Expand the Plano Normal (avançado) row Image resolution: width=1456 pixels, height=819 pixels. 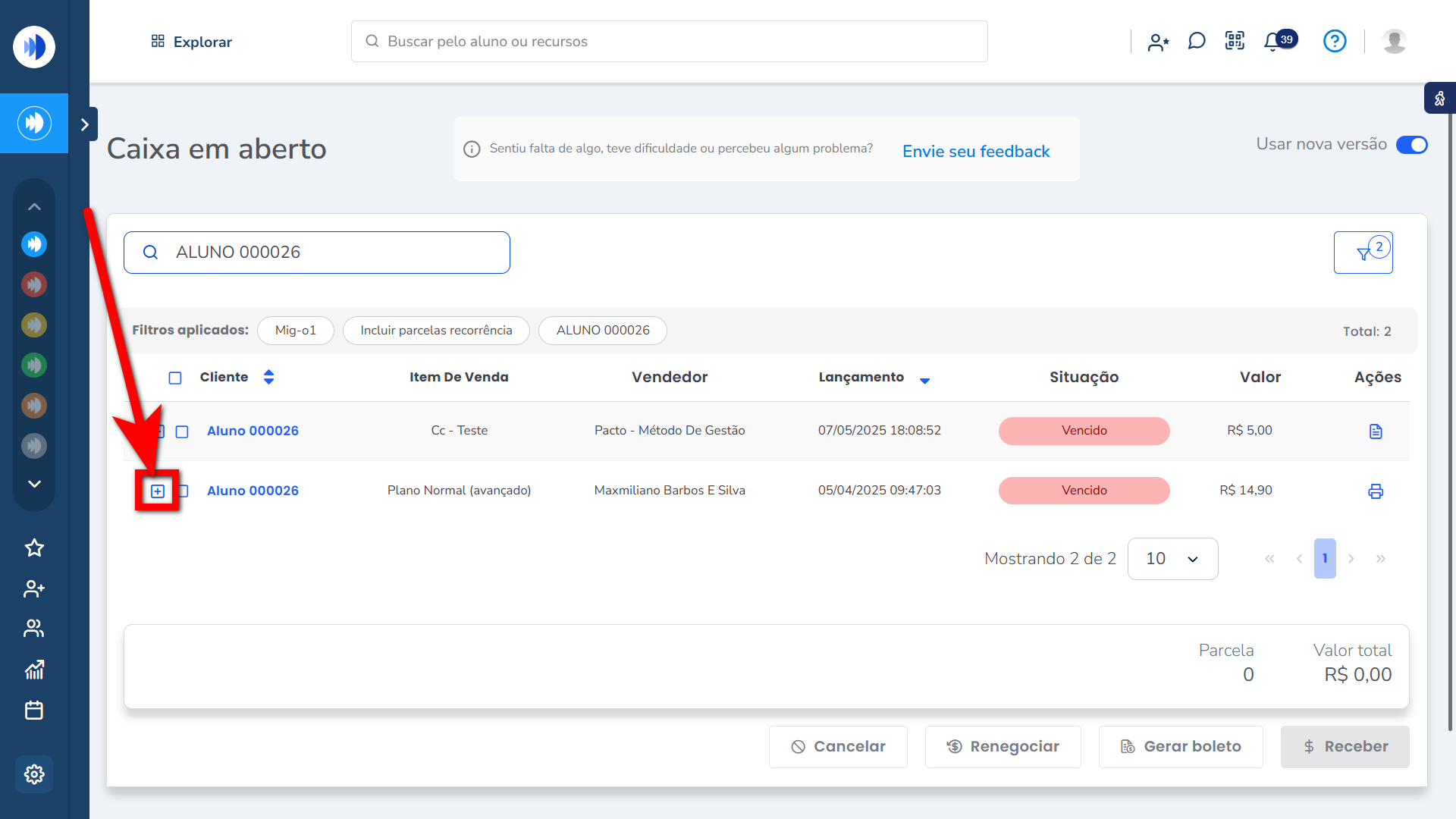[x=158, y=491]
